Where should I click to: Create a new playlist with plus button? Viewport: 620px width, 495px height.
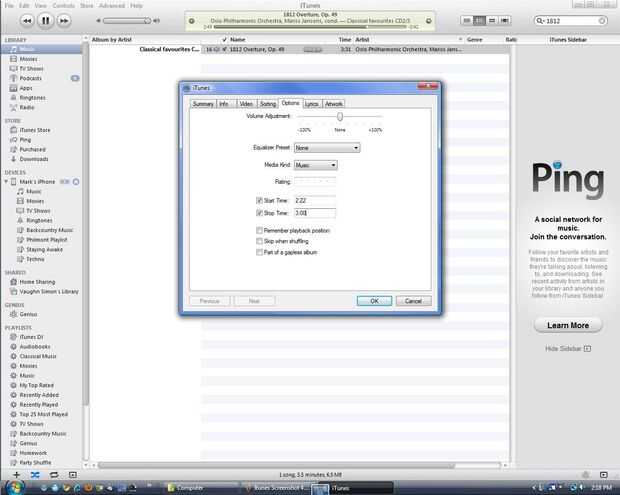(16, 474)
